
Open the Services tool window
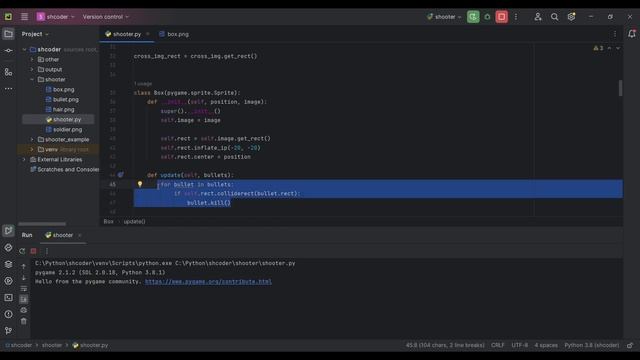(x=8, y=281)
